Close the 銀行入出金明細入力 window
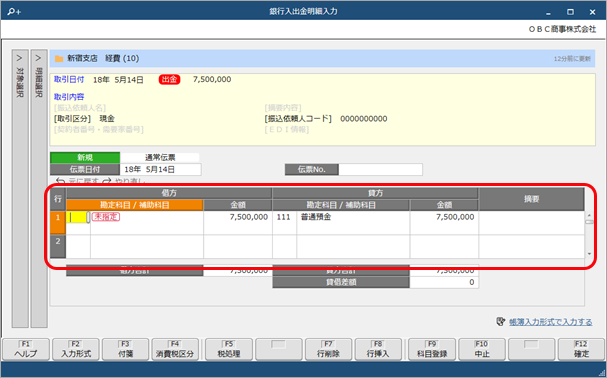607x378 pixels. pos(592,12)
